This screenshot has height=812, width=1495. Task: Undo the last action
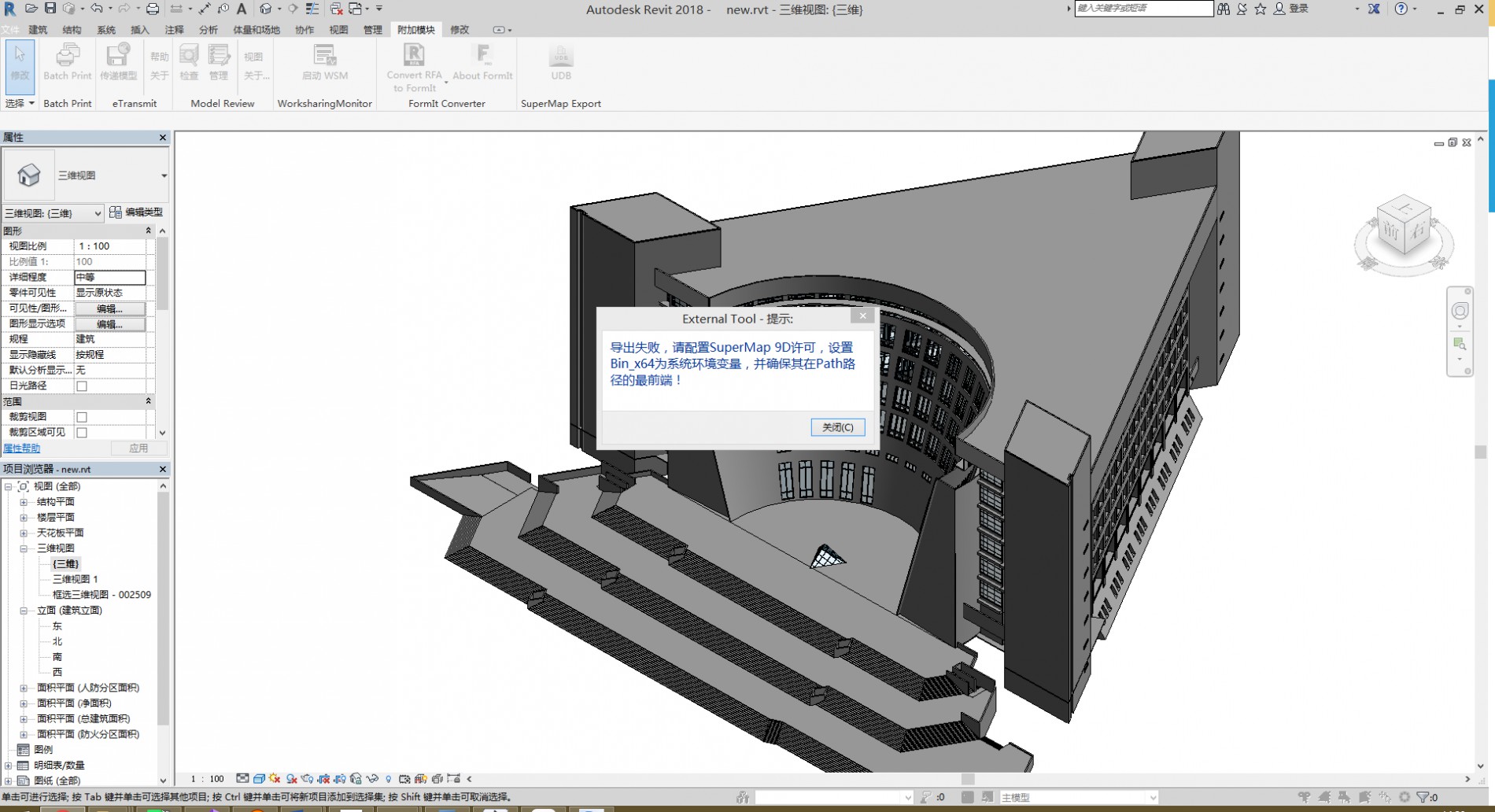click(x=96, y=9)
